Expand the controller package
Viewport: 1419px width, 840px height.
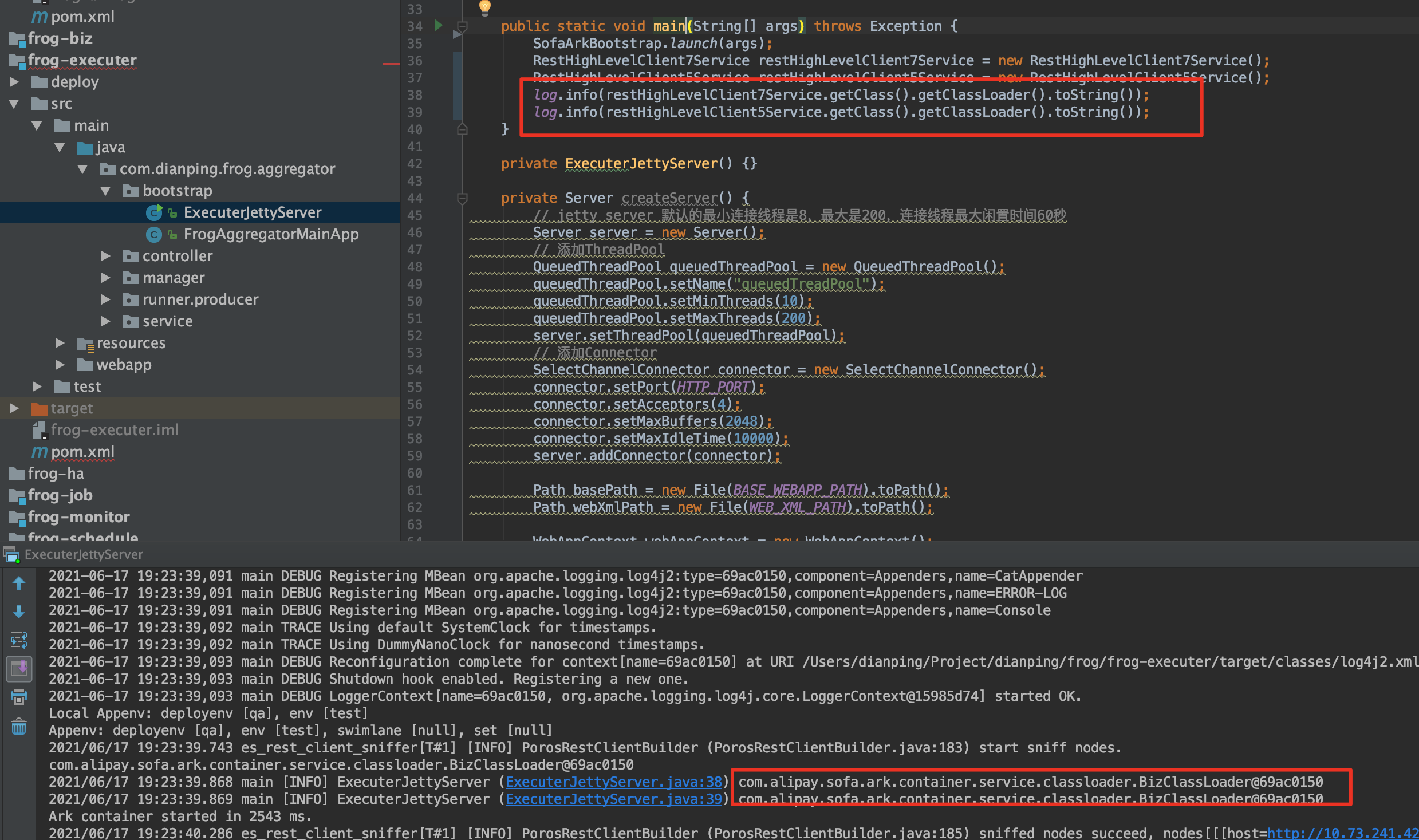pos(105,256)
